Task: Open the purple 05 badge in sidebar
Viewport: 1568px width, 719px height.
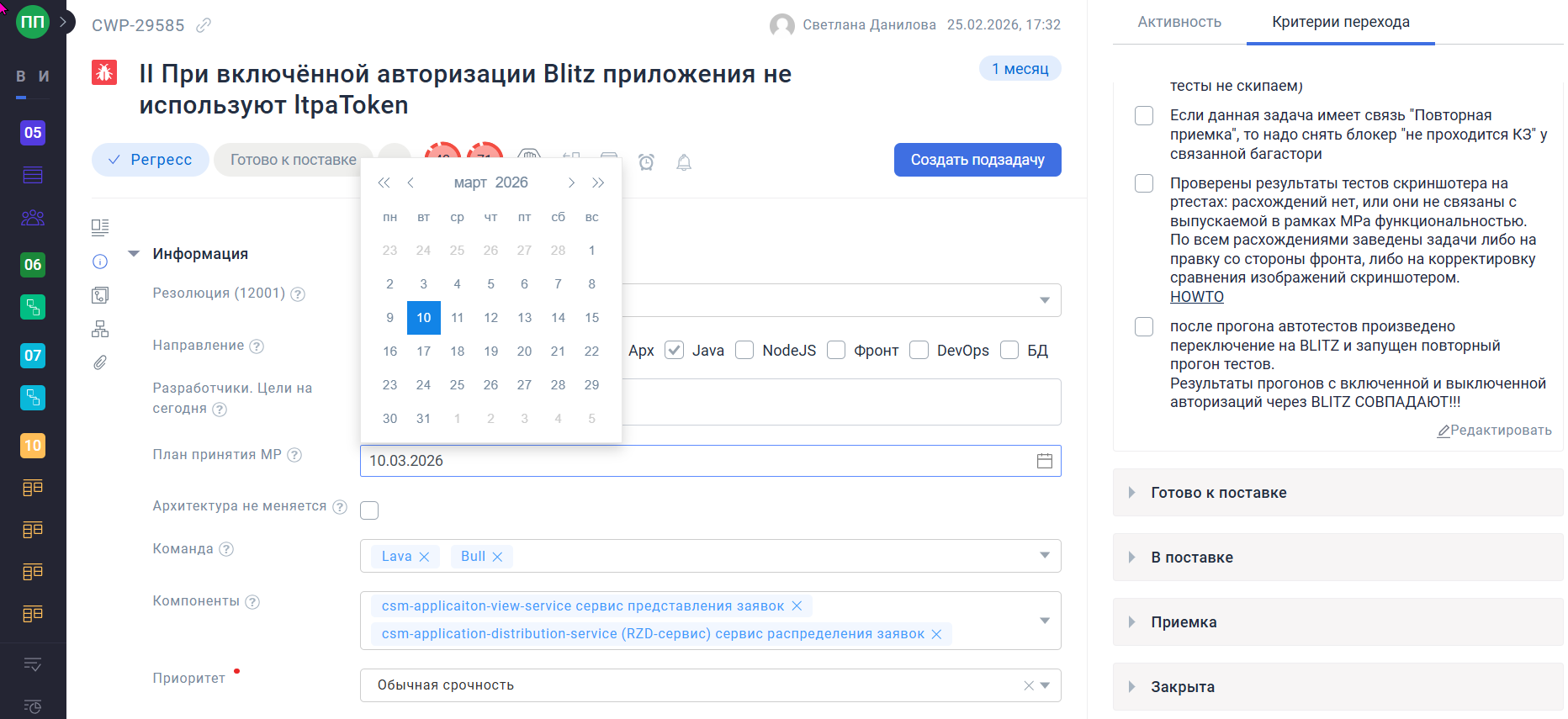Action: [x=33, y=132]
